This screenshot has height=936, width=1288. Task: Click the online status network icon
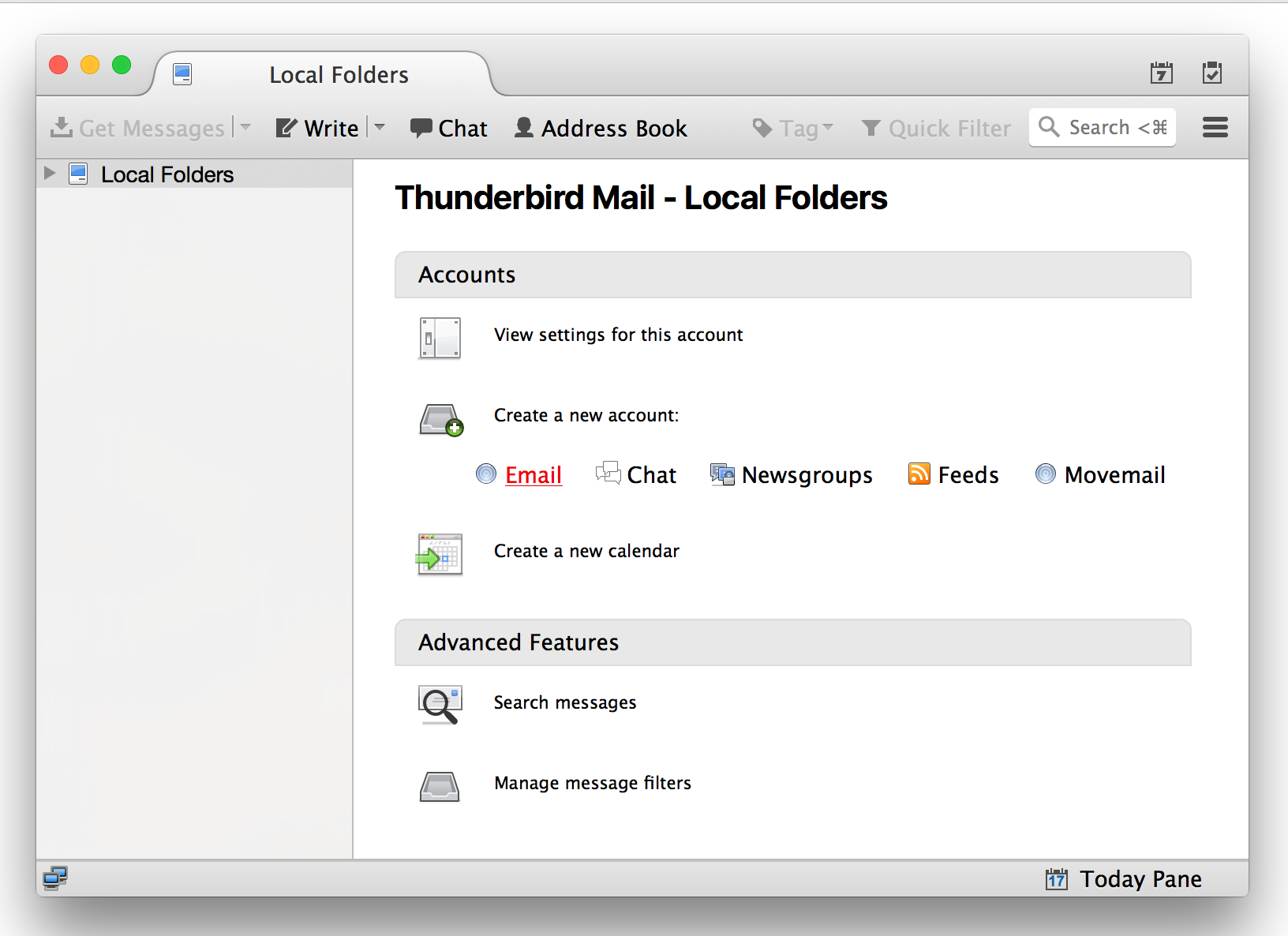(x=55, y=878)
